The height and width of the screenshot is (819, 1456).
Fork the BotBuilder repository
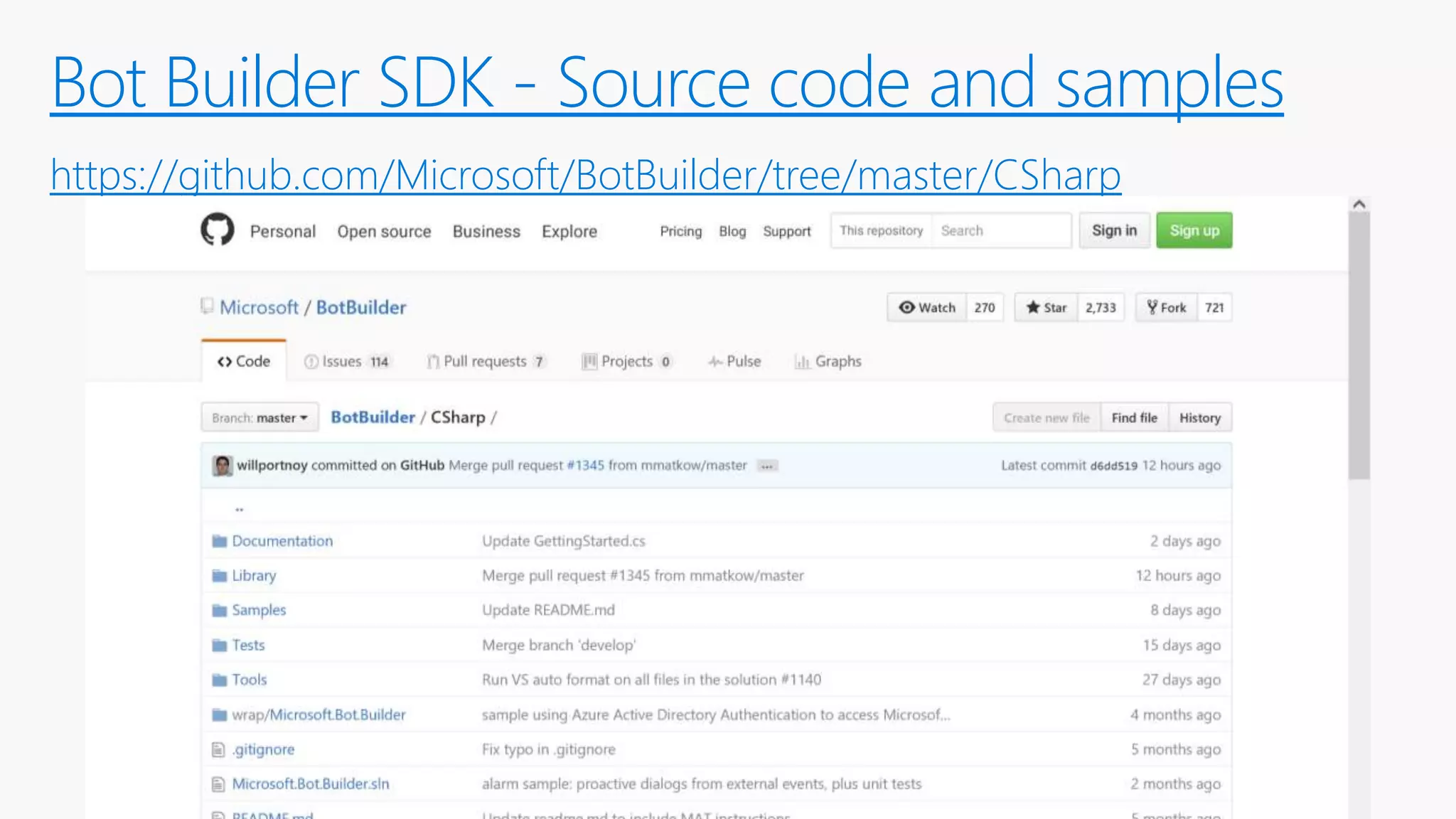click(1167, 307)
